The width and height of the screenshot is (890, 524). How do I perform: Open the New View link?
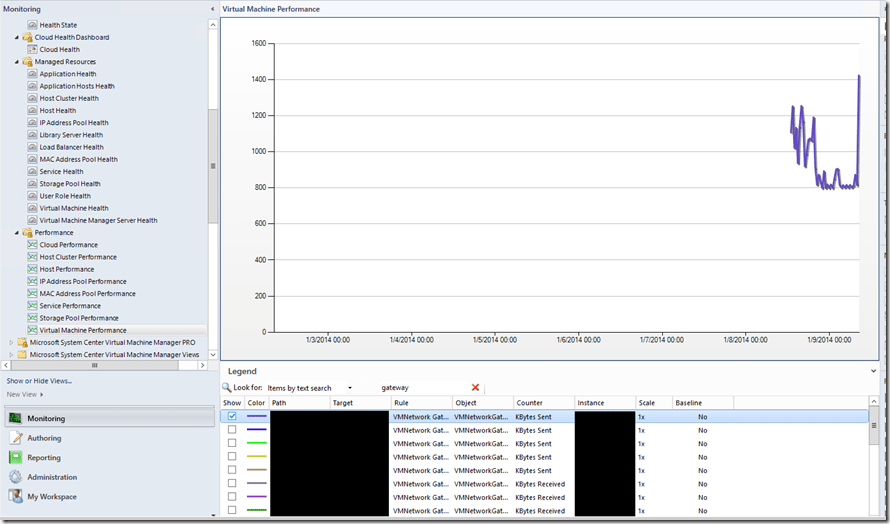[x=24, y=394]
